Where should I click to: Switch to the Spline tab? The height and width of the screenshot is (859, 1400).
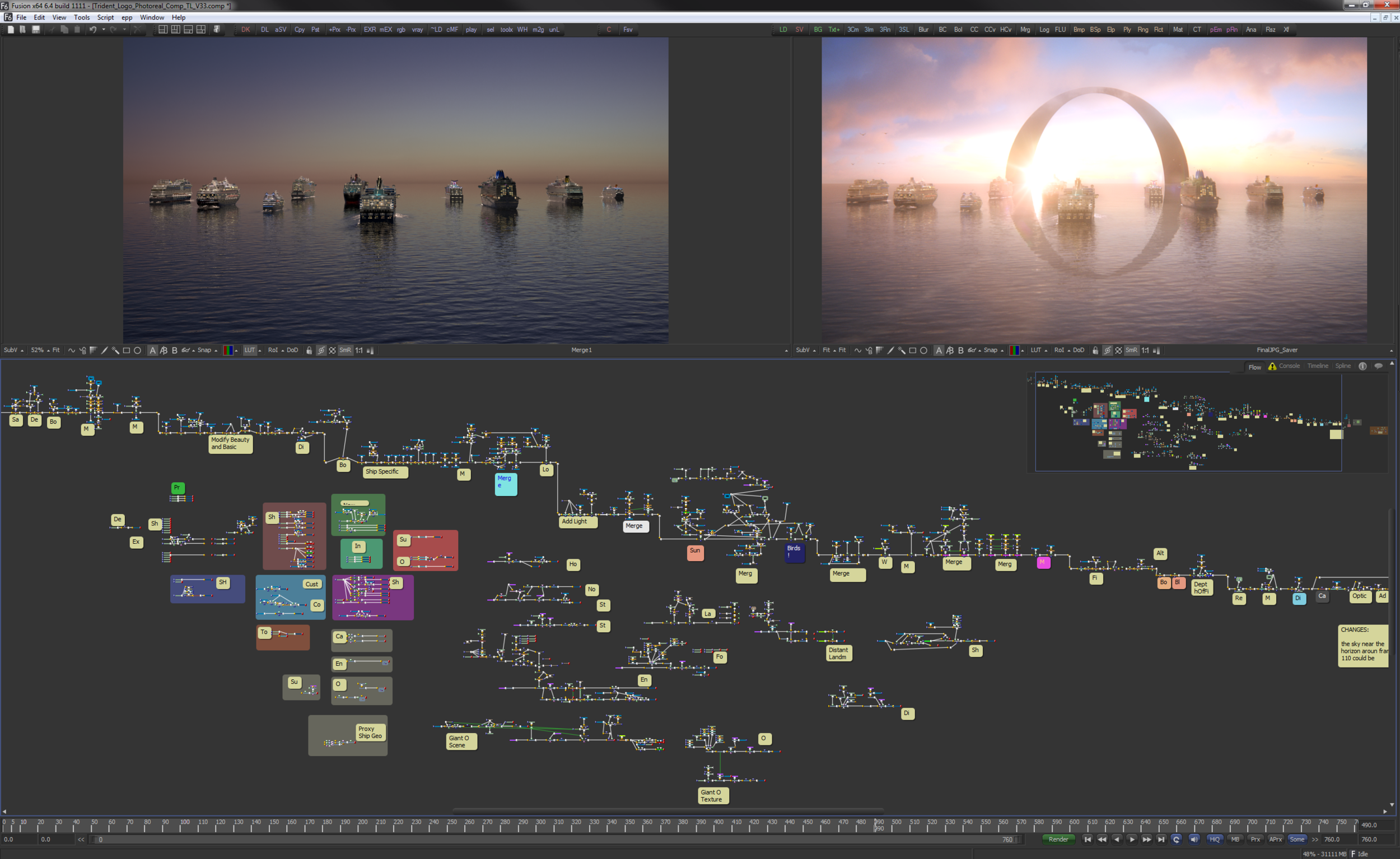click(x=1343, y=366)
